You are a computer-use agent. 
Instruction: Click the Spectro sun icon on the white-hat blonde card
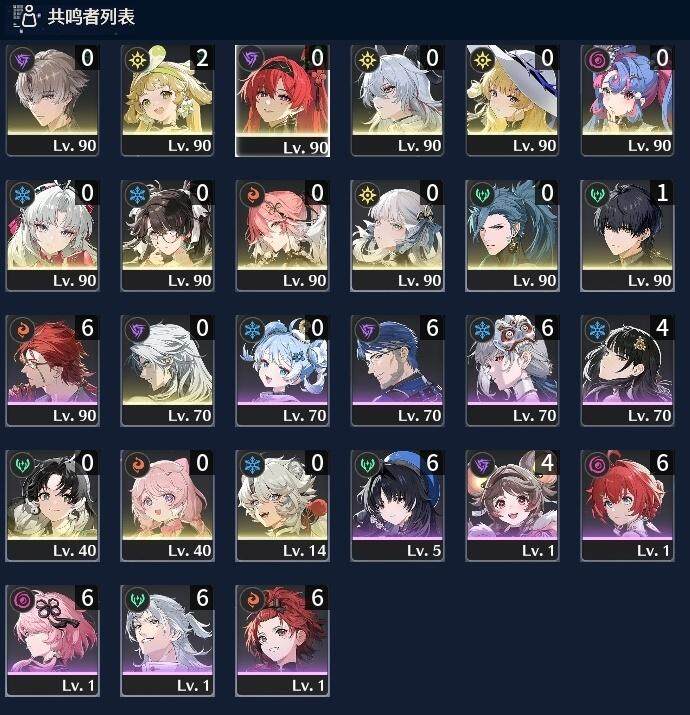(482, 59)
